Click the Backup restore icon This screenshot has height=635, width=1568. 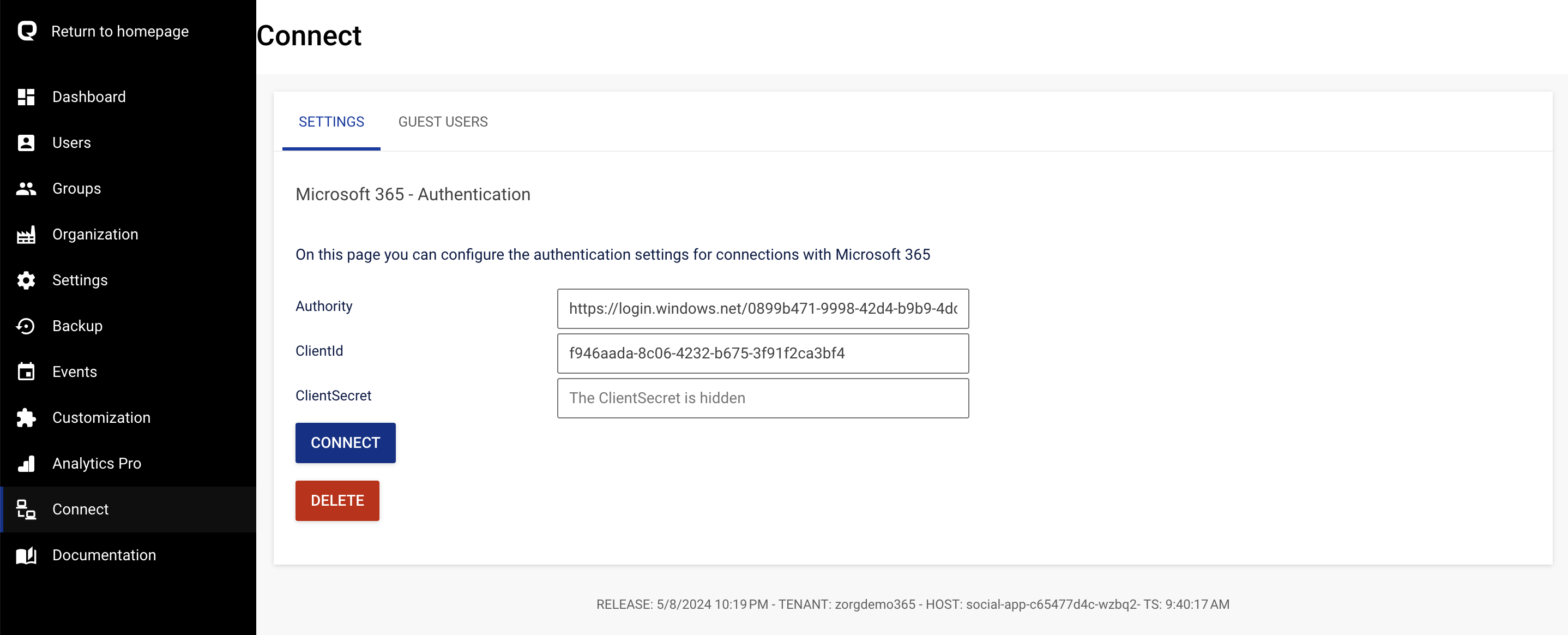point(26,326)
